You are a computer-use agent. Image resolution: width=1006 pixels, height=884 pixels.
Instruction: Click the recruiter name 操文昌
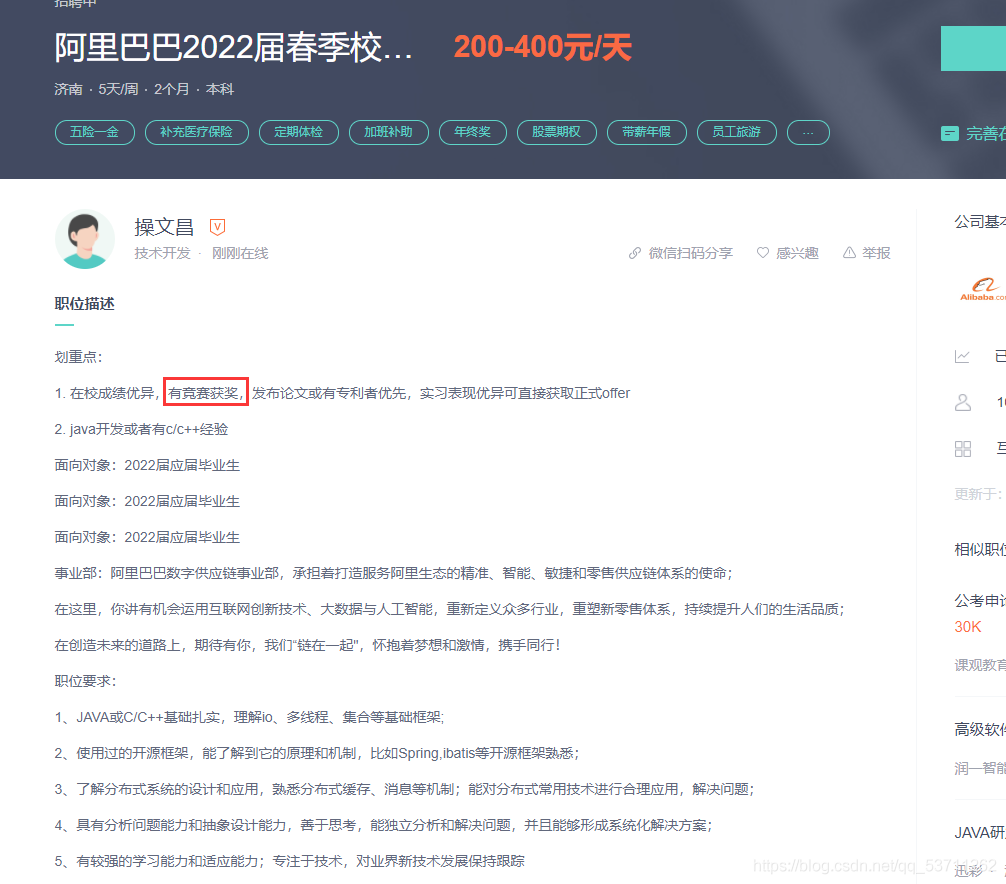pos(164,226)
